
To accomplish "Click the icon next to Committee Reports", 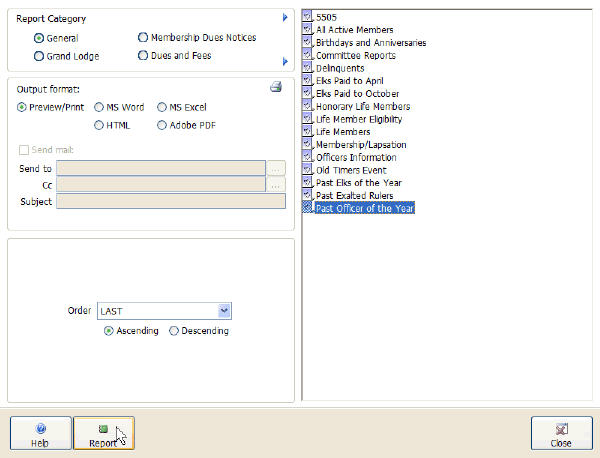I will pos(307,56).
